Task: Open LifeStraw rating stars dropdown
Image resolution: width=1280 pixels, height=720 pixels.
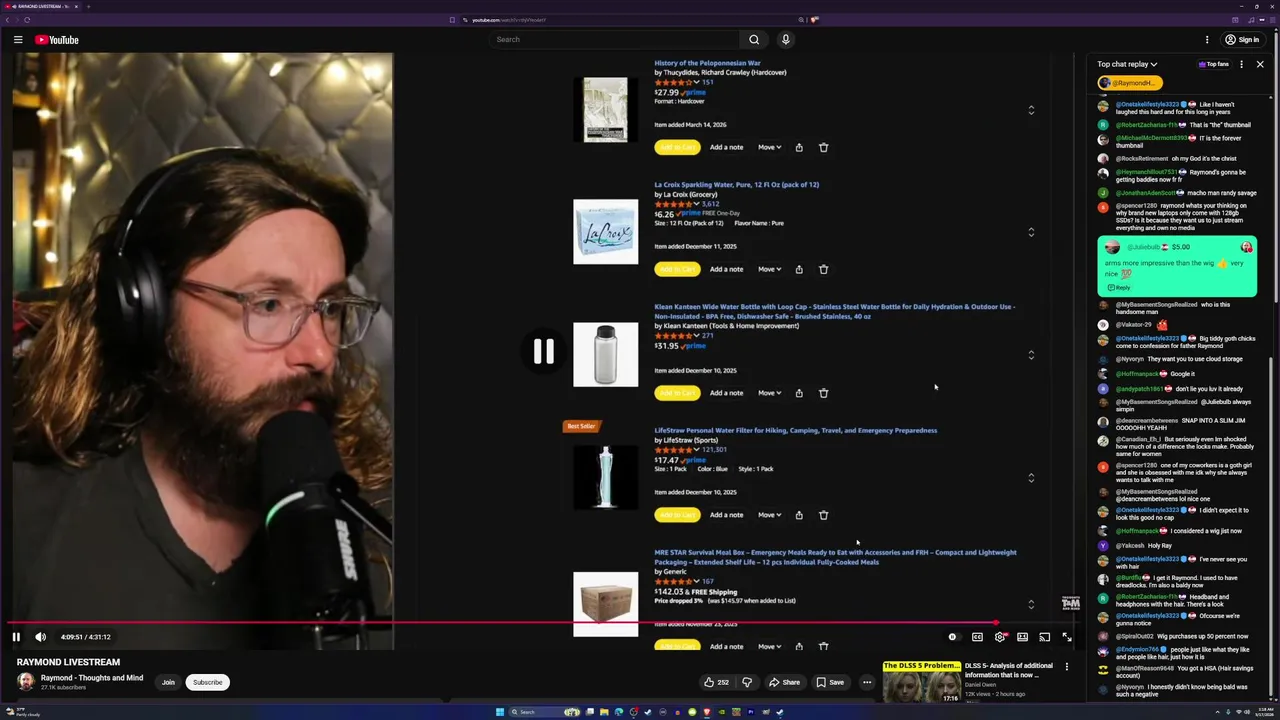Action: coord(677,450)
